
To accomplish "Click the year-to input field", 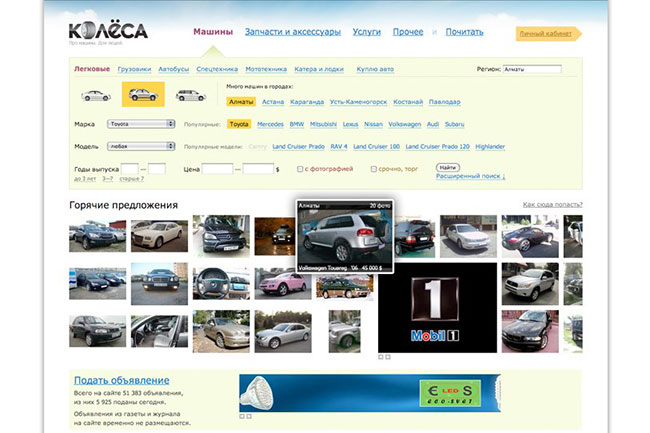I will pyautogui.click(x=157, y=169).
